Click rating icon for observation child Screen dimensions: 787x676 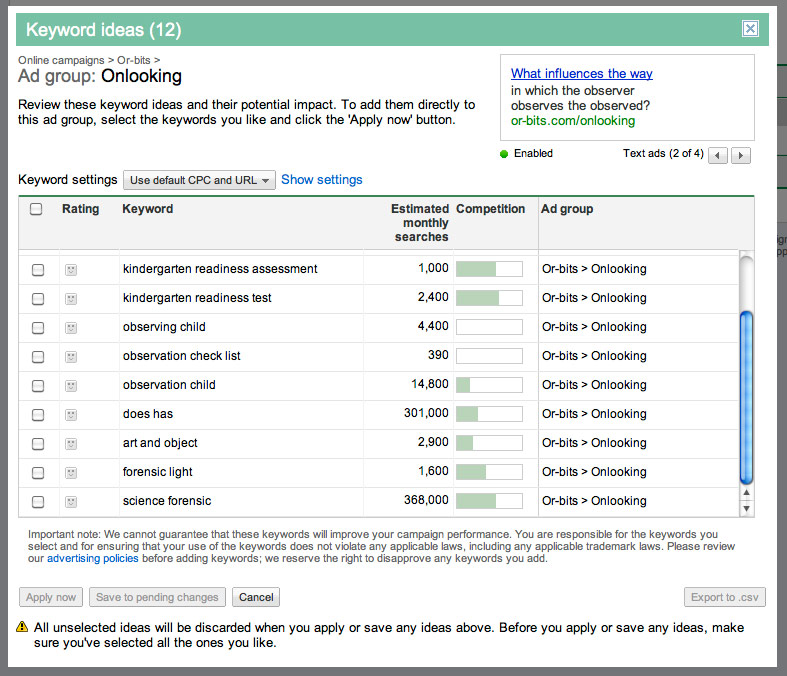point(71,386)
